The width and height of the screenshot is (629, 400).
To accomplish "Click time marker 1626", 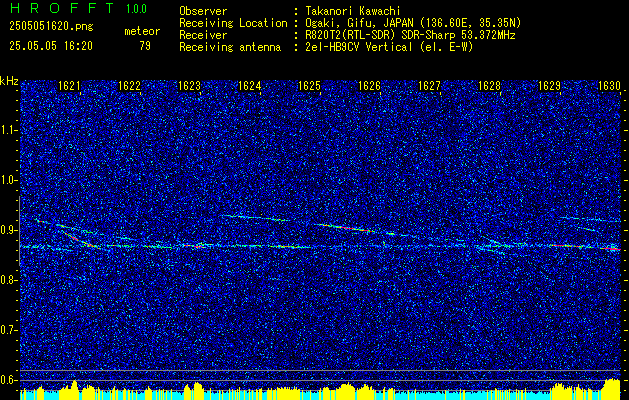I will 369,85.
